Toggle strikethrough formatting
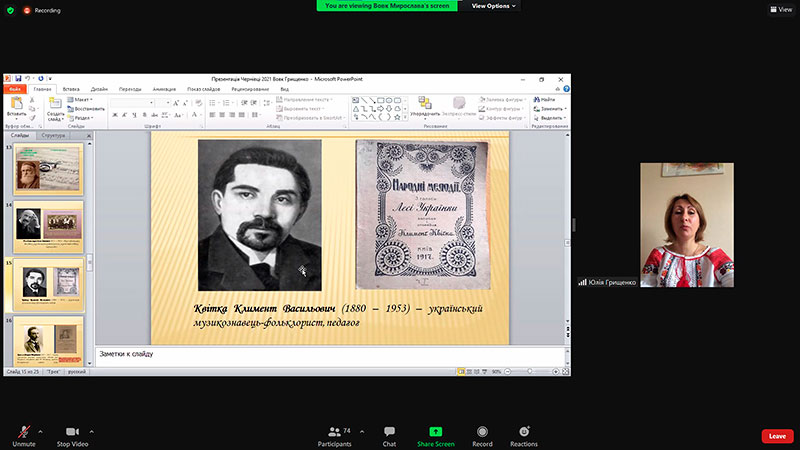Image resolution: width=800 pixels, height=450 pixels. 154,115
